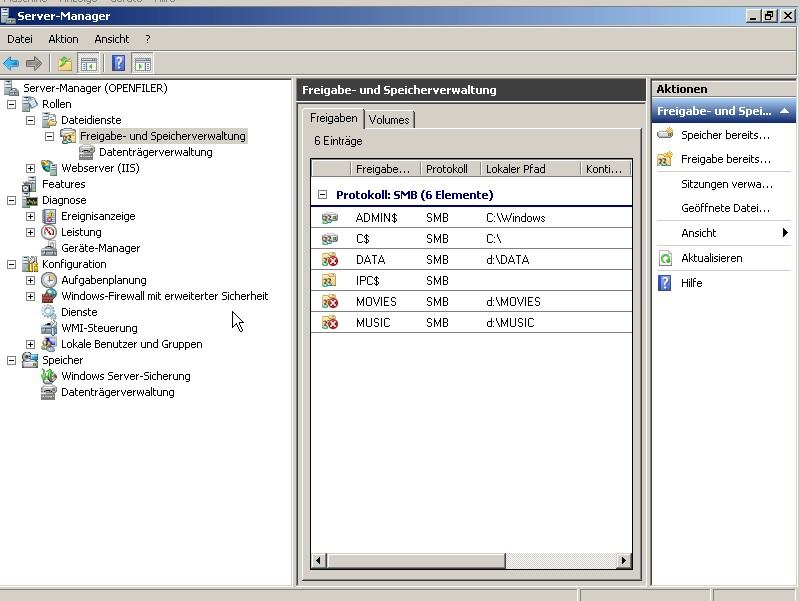Screen dimensions: 800x601
Task: Toggle the console tree pane toolbar icon
Action: tap(88, 64)
